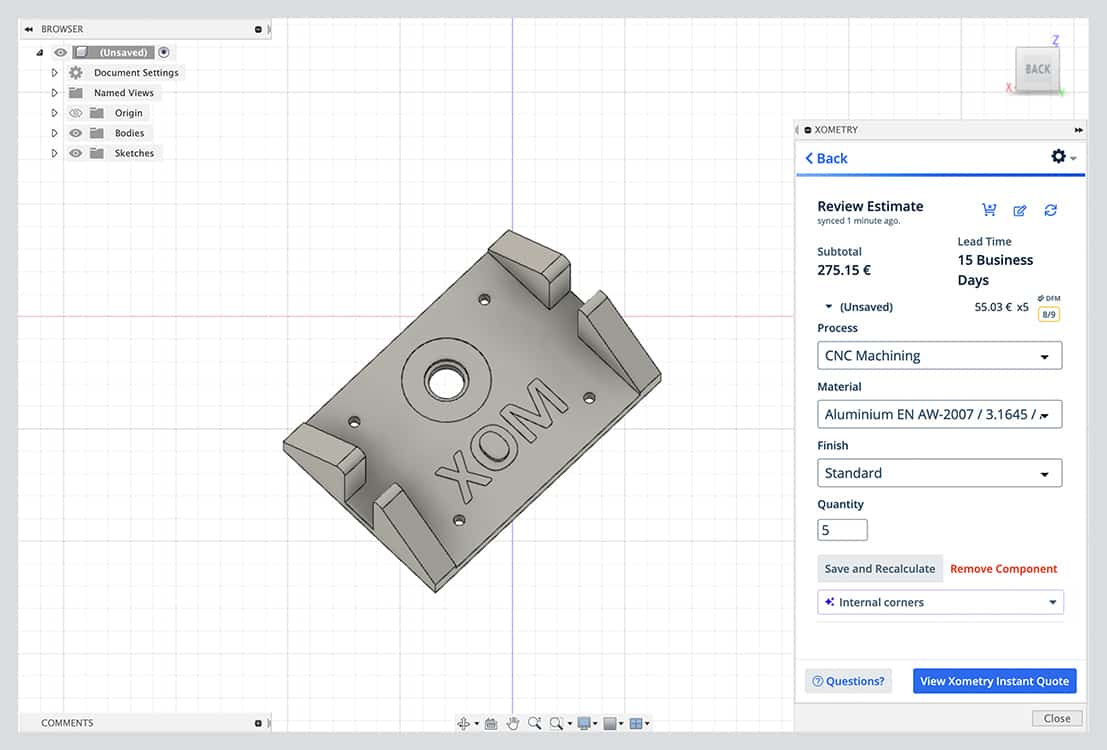1107x750 pixels.
Task: Hide the Bodies folder via eye icon
Action: pos(76,133)
